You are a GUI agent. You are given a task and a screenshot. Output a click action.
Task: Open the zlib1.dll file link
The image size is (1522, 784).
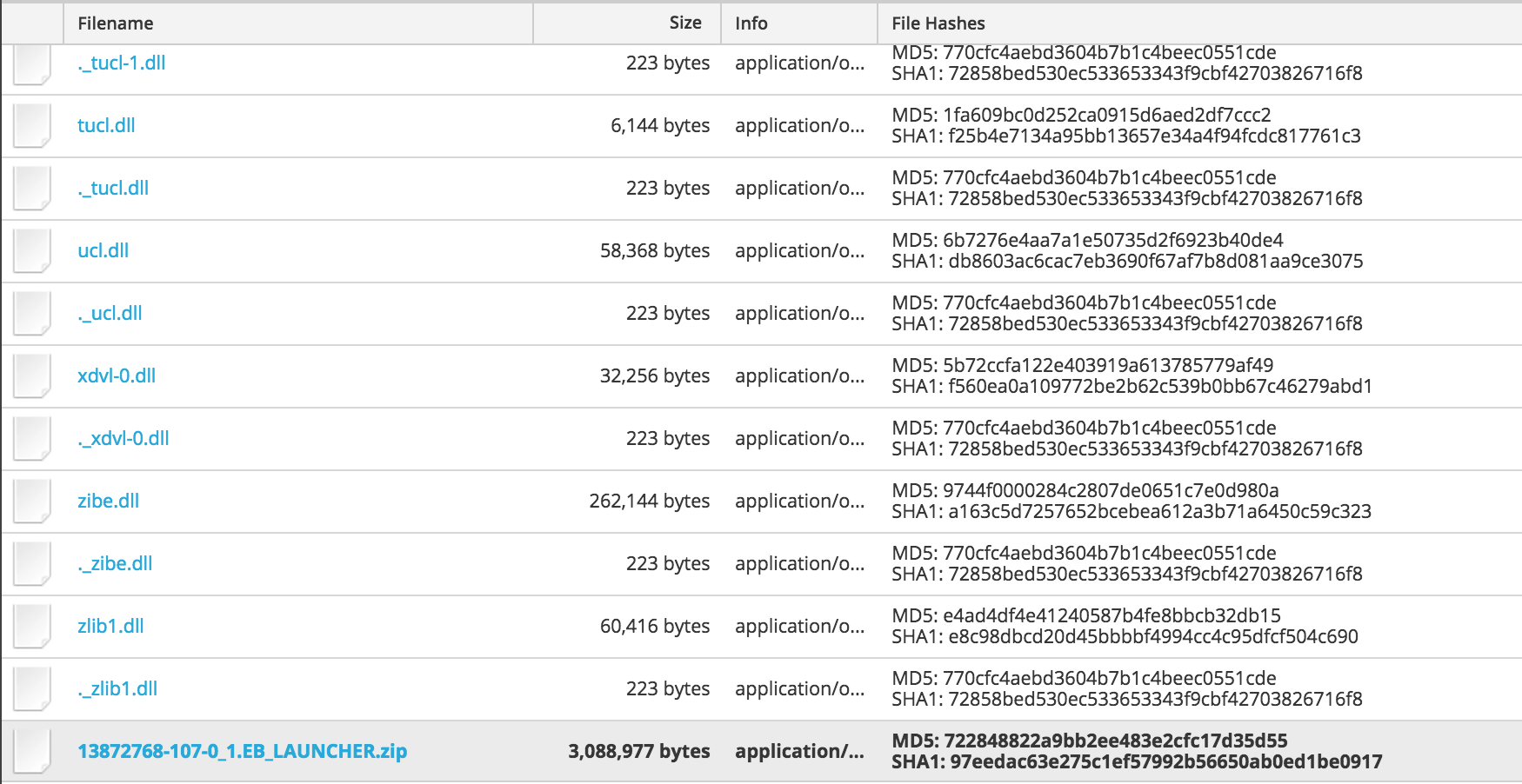tap(110, 626)
